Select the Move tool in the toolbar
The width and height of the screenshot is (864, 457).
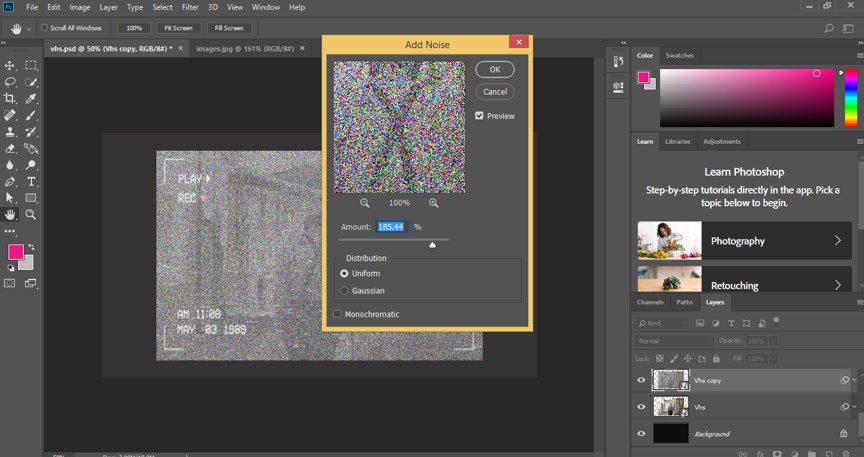pyautogui.click(x=10, y=65)
